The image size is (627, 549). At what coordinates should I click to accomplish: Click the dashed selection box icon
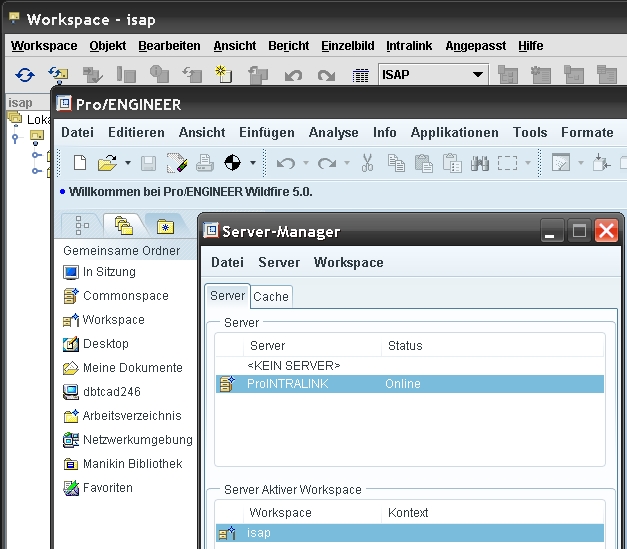coord(507,163)
